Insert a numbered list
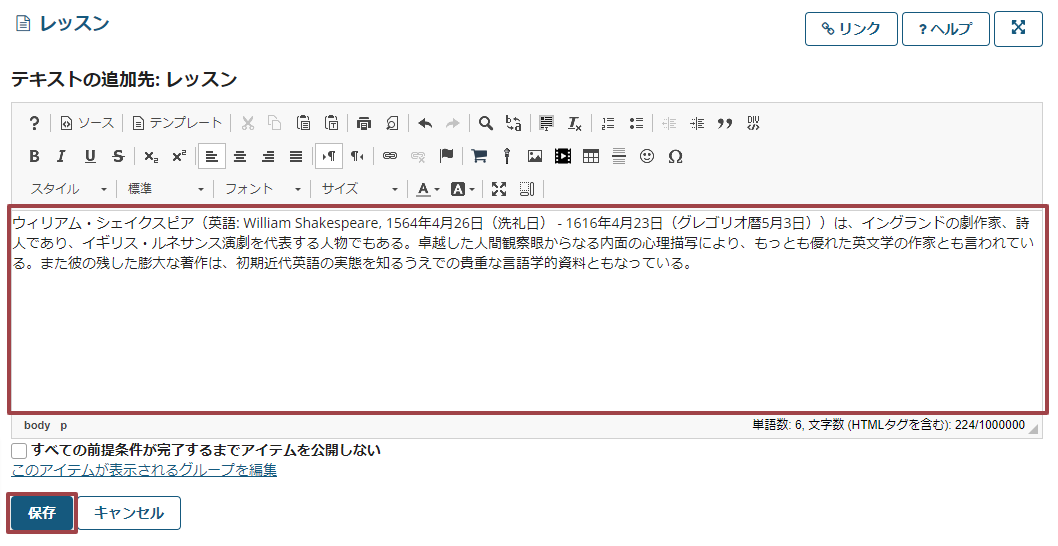The height and width of the screenshot is (546, 1058). (608, 123)
